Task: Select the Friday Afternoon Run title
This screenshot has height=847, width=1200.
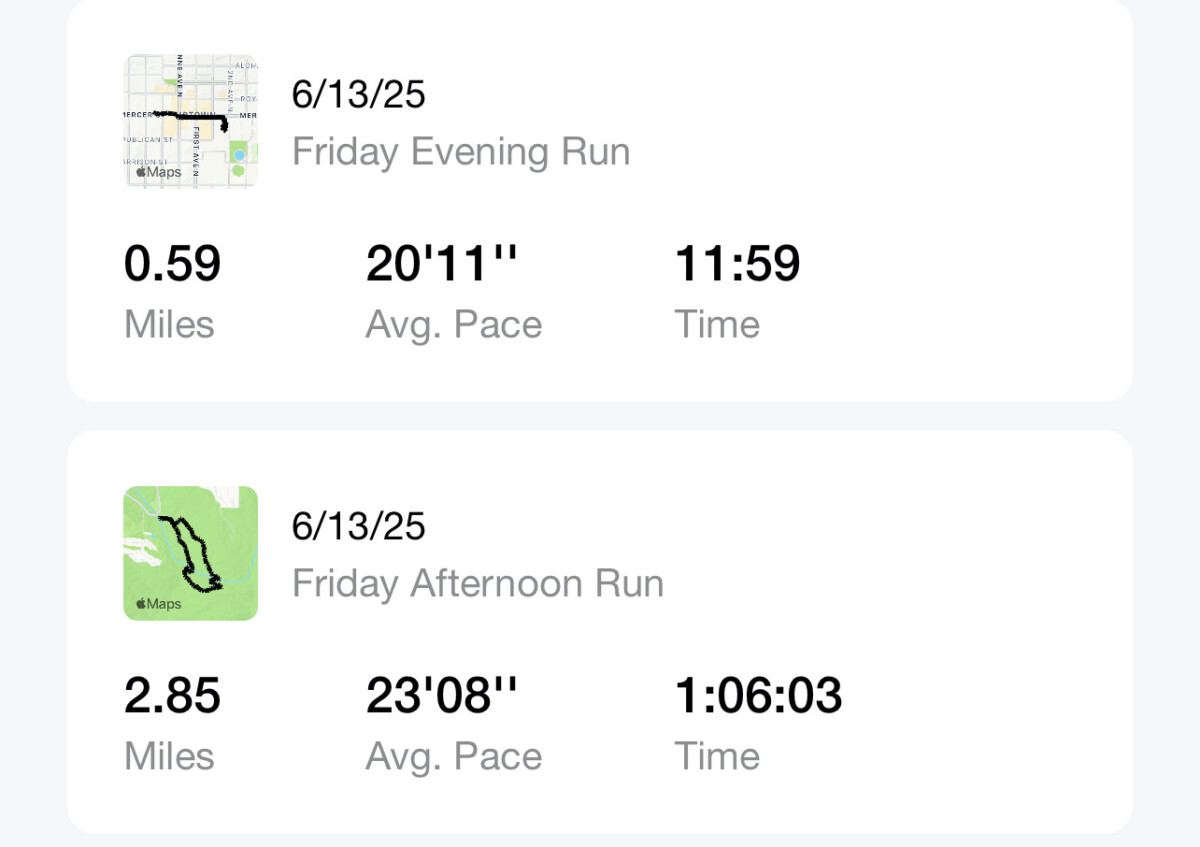Action: 478,584
